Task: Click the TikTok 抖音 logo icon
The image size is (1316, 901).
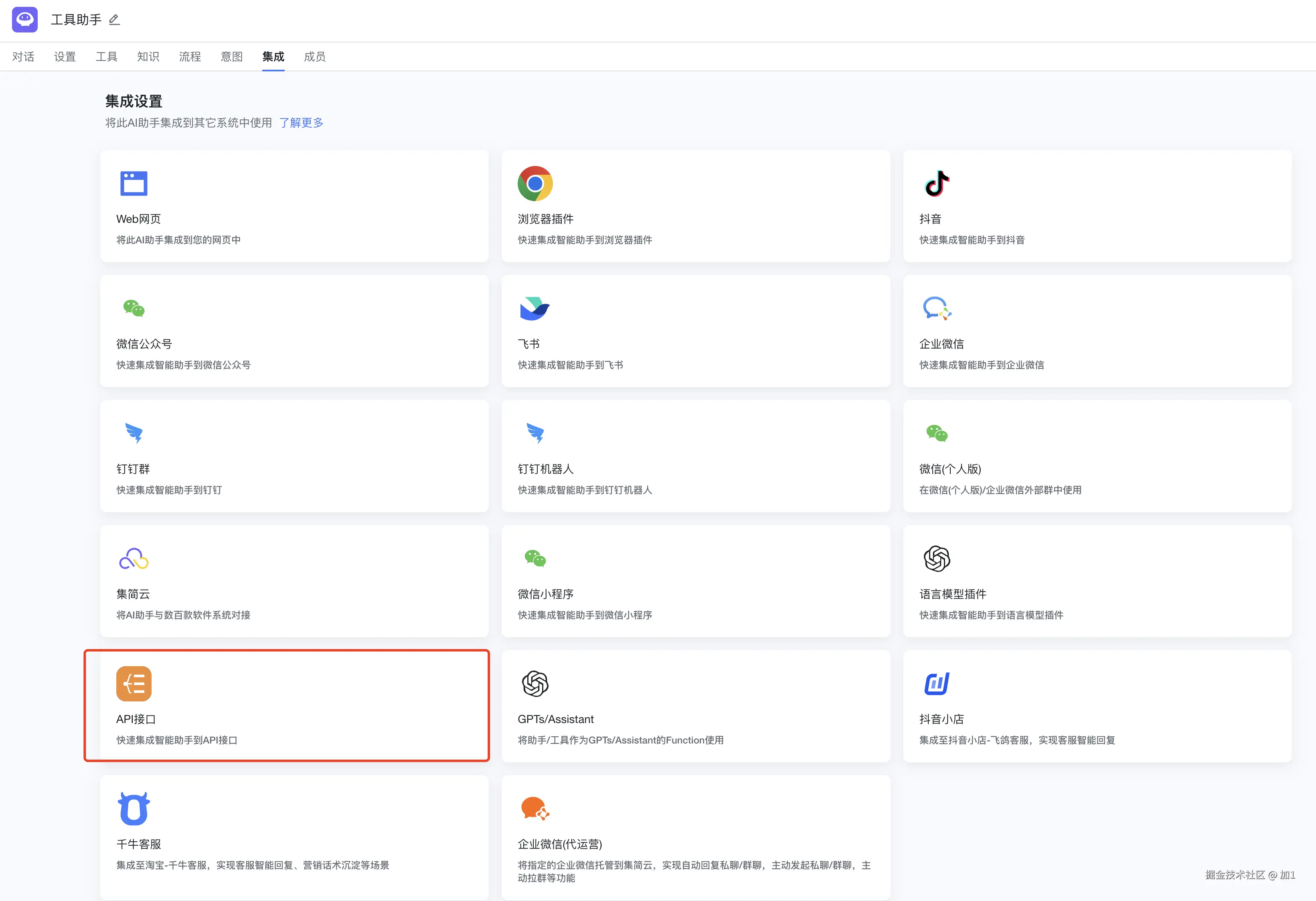Action: [x=937, y=184]
